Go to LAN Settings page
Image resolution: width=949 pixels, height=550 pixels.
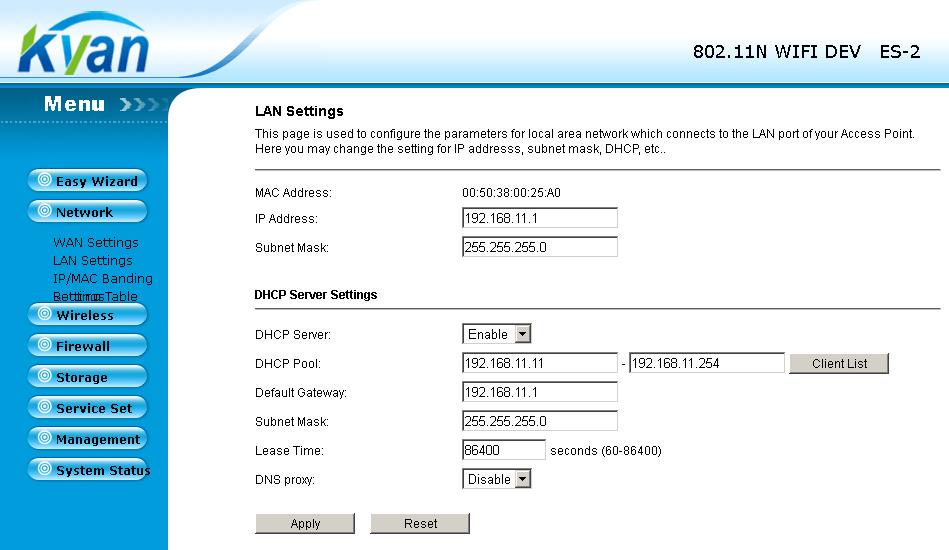[93, 261]
